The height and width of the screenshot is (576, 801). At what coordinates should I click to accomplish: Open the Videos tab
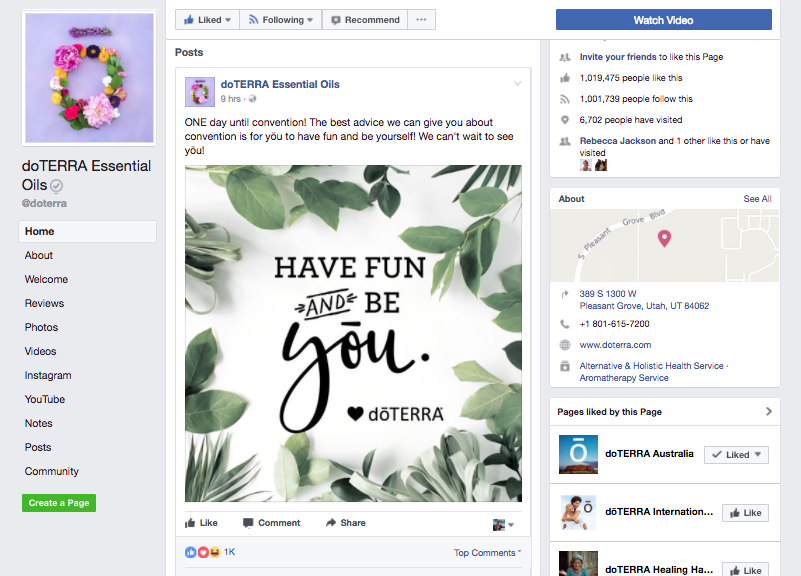pos(40,351)
